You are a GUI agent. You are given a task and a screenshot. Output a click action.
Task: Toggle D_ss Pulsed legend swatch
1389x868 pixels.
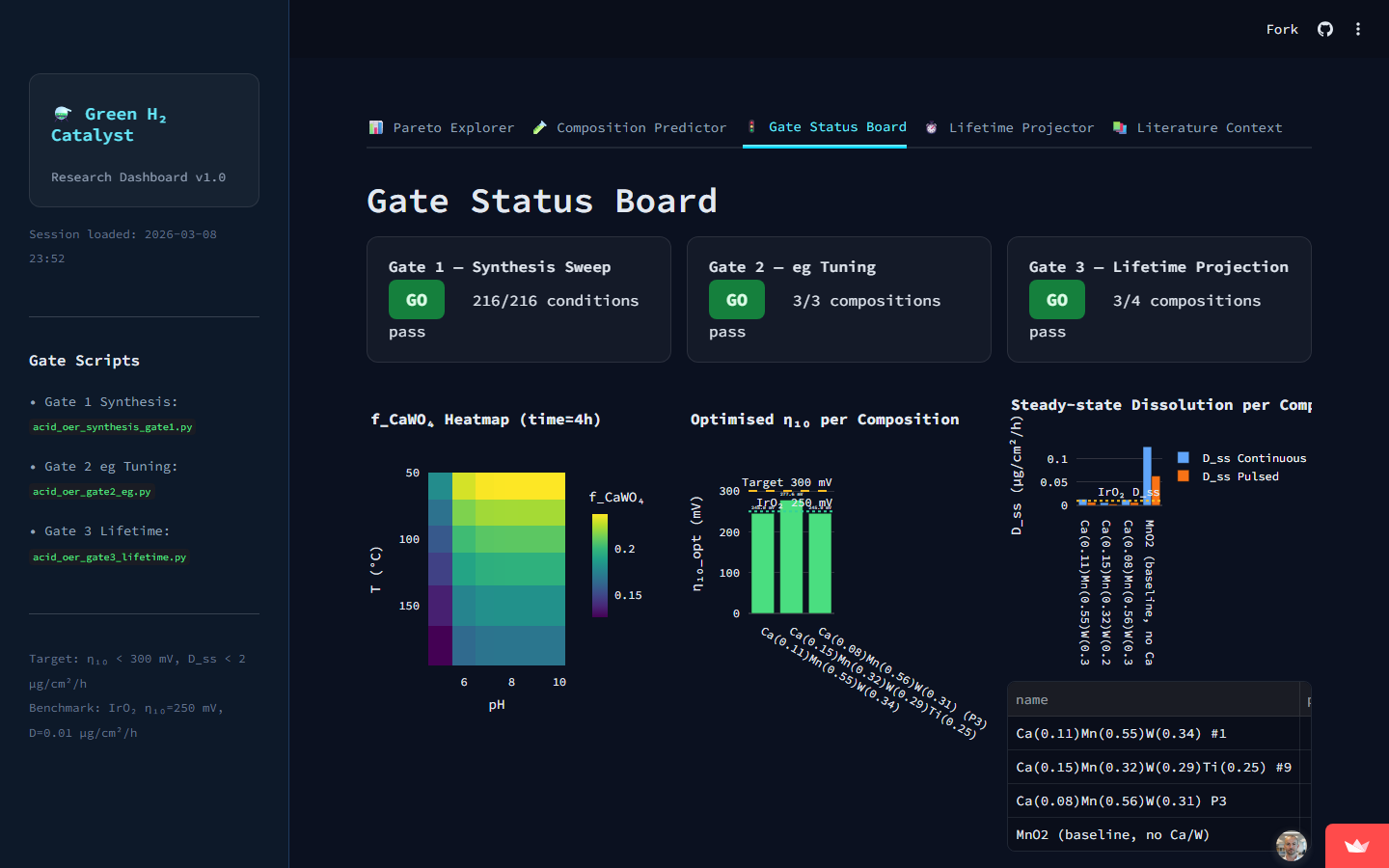point(1184,476)
